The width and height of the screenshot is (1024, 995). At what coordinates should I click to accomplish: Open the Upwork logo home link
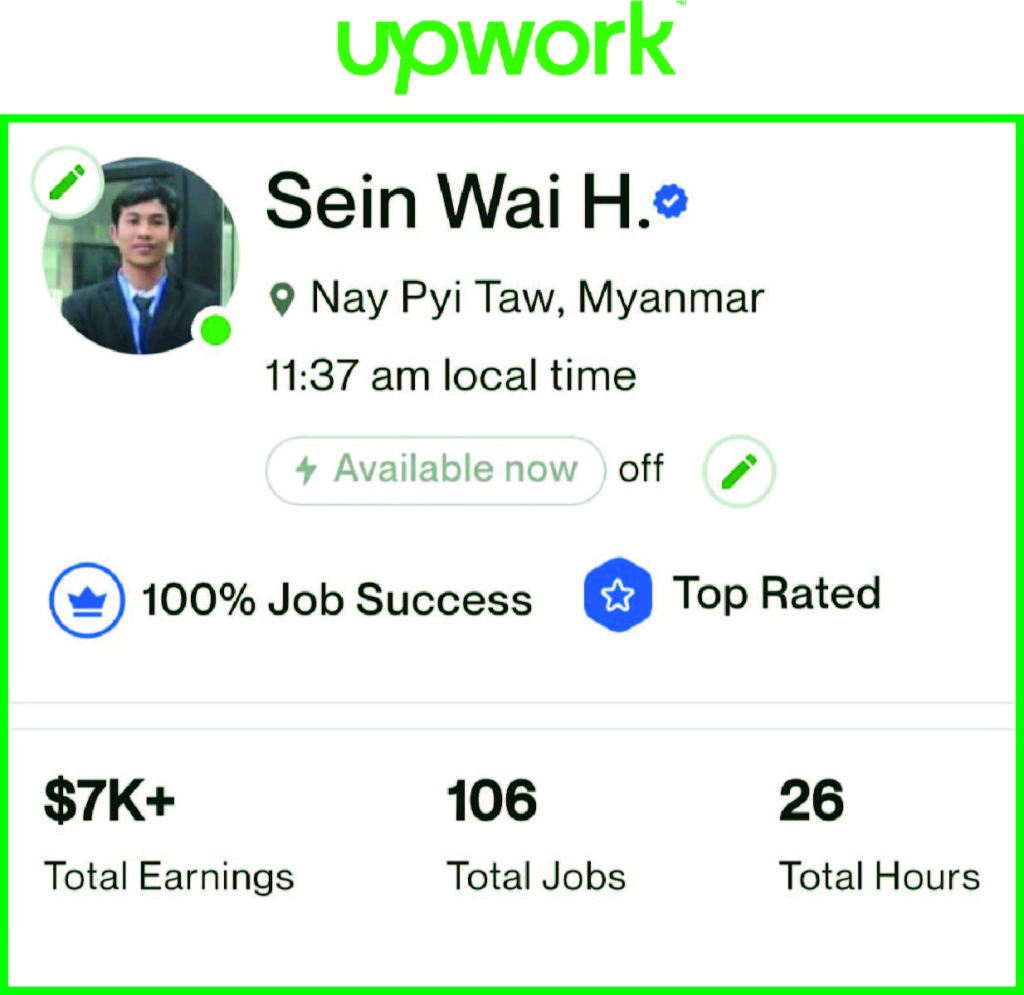point(506,48)
